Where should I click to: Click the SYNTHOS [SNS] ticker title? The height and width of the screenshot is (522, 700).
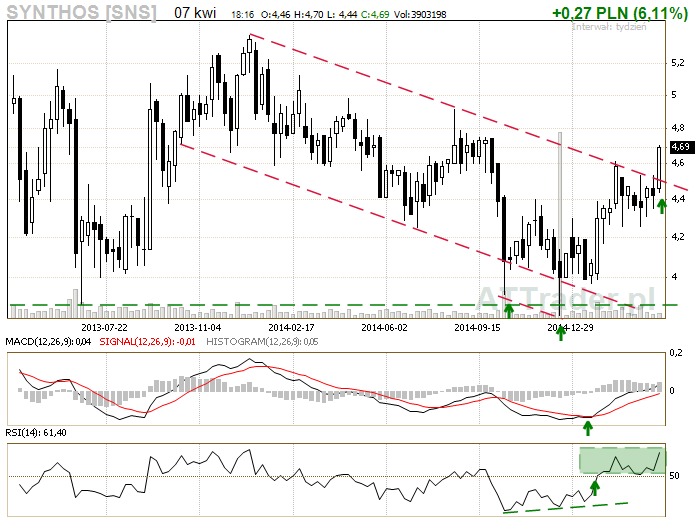coord(82,12)
